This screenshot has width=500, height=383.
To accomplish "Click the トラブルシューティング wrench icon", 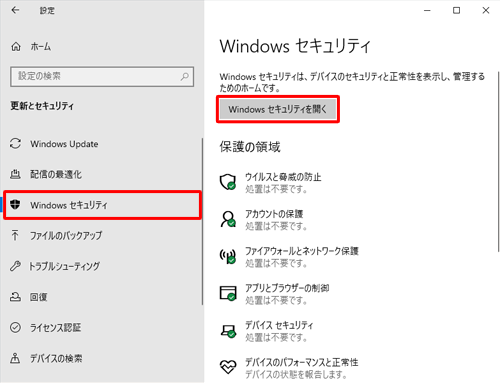I will click(x=15, y=266).
